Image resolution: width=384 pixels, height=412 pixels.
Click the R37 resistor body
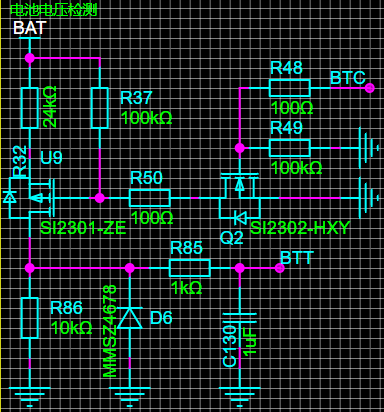point(100,108)
